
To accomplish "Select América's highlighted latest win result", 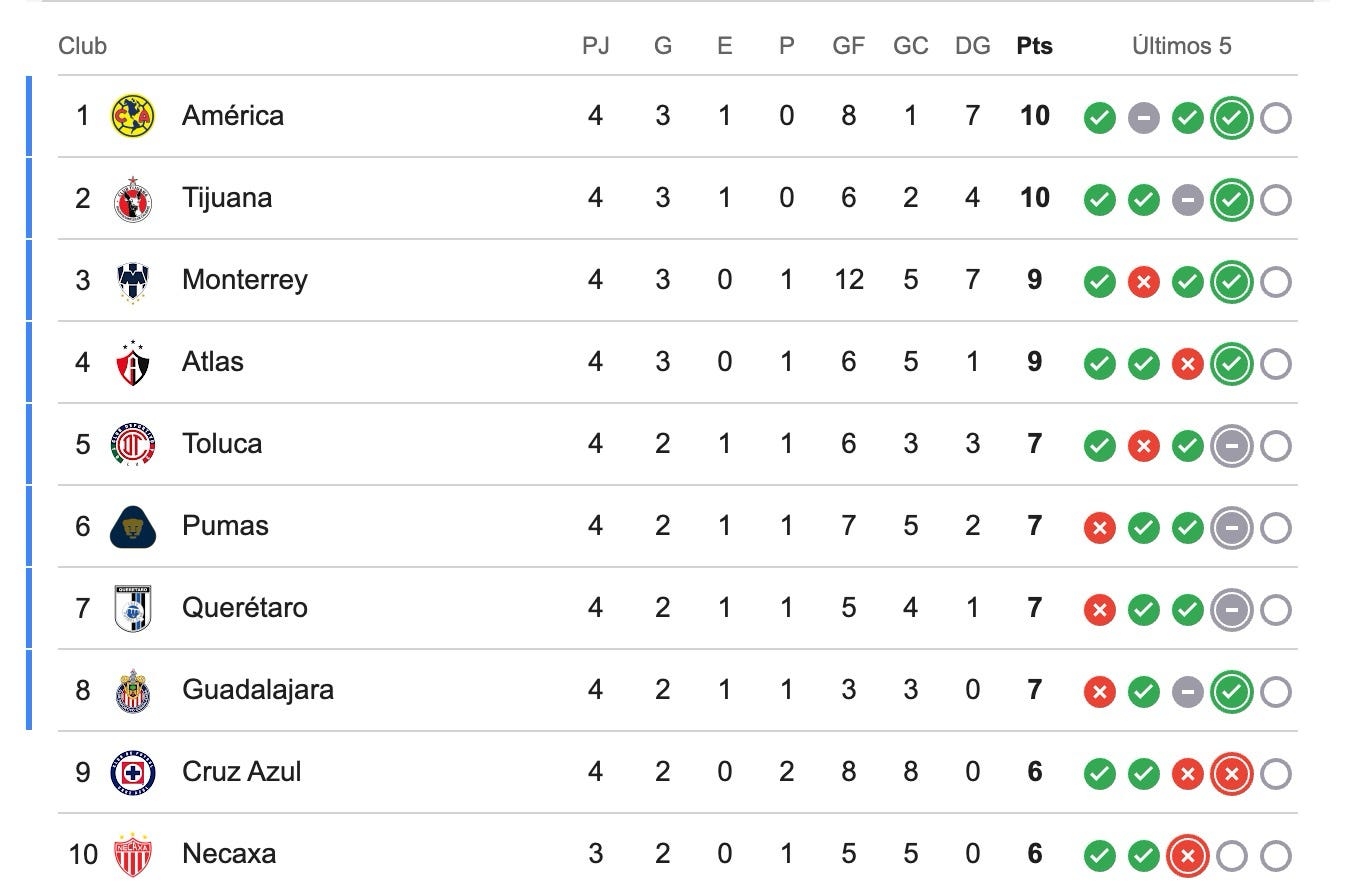I will 1231,119.
